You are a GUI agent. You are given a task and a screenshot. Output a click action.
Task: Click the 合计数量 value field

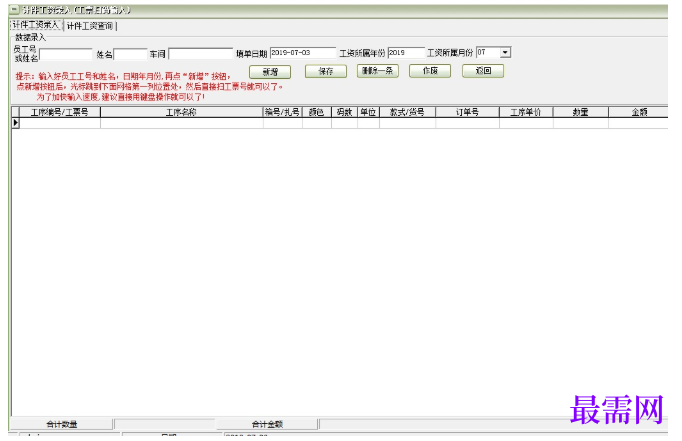click(x=164, y=424)
